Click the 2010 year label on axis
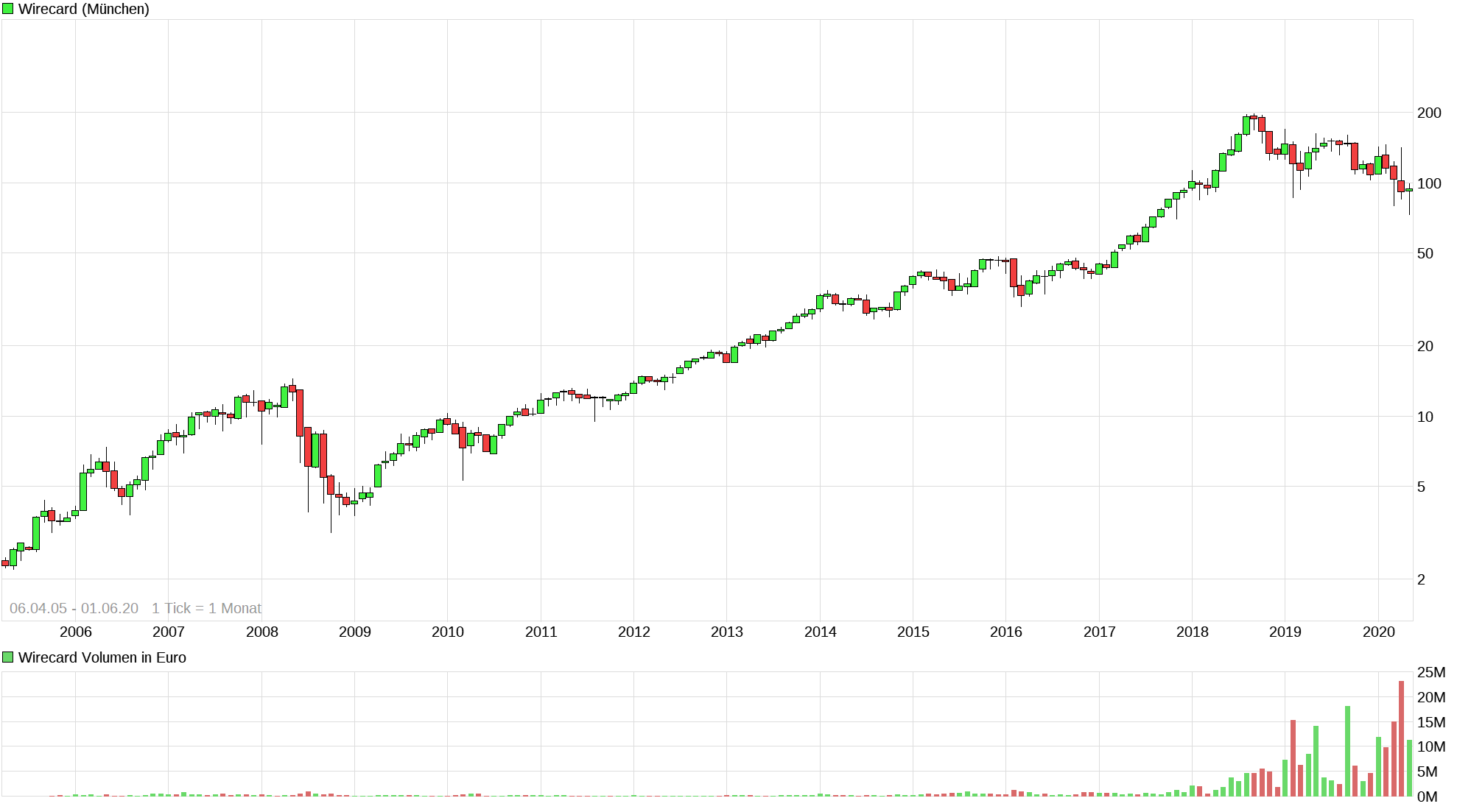1471x812 pixels. [448, 632]
